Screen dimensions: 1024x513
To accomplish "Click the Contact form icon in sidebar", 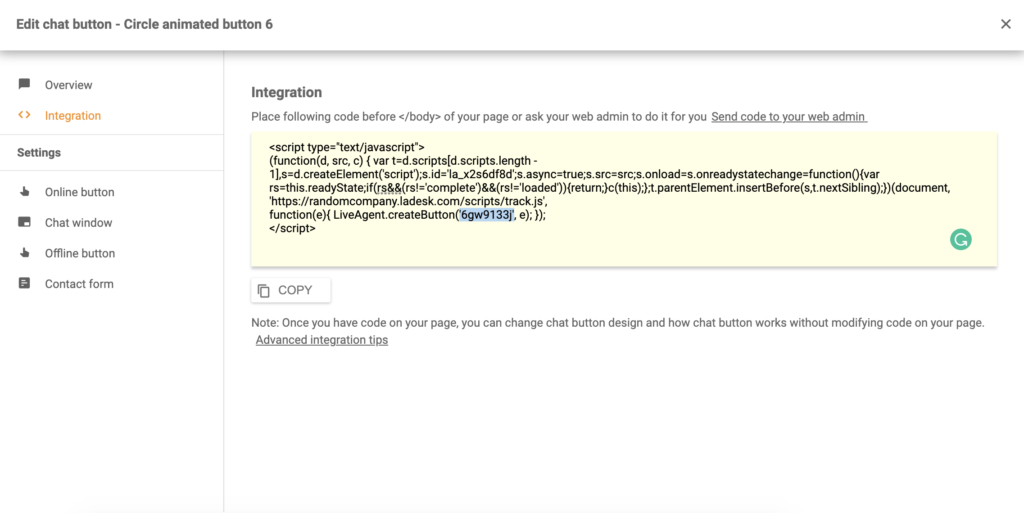I will click(24, 283).
